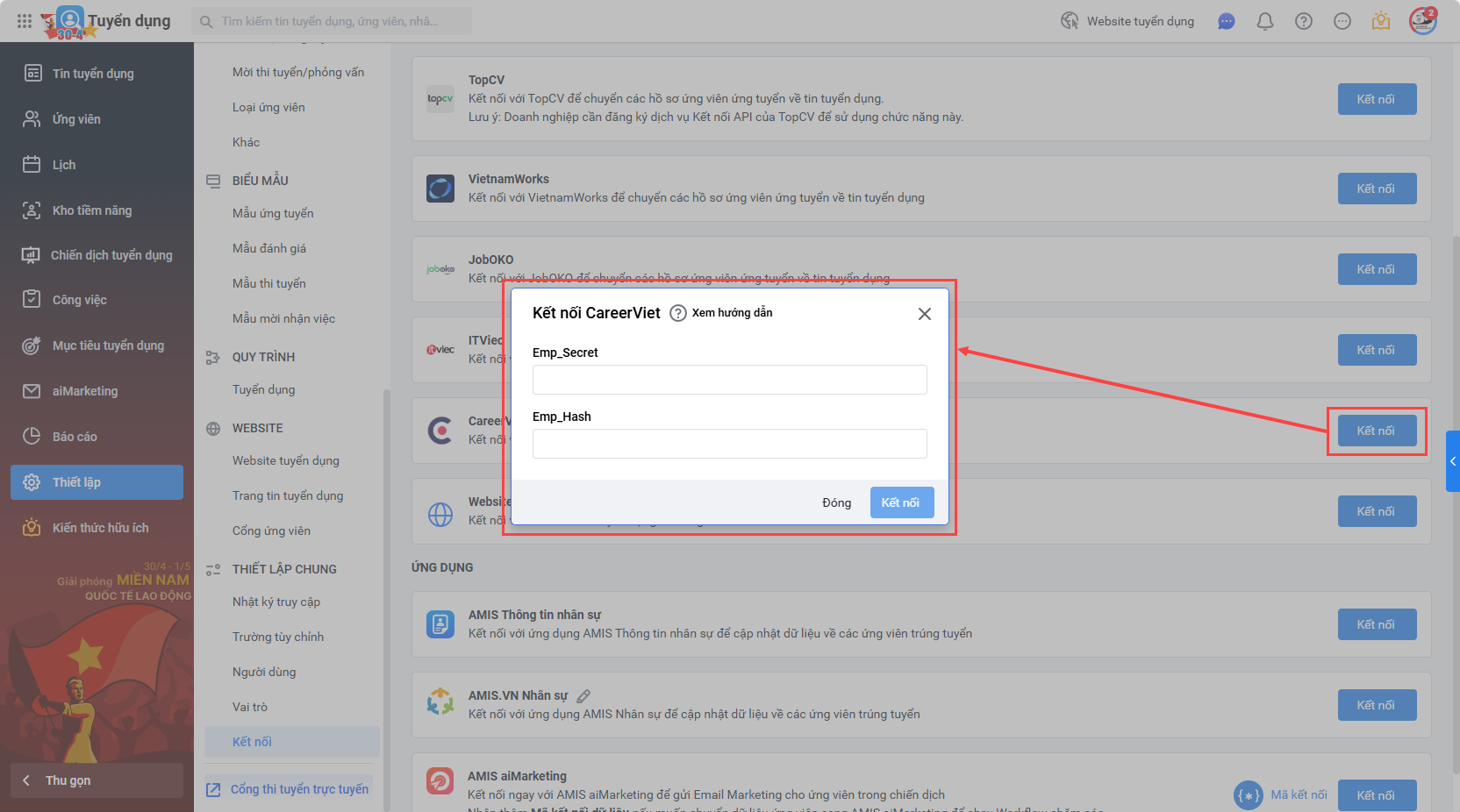Click the TopCV logo icon
The height and width of the screenshot is (812, 1460).
[x=440, y=99]
